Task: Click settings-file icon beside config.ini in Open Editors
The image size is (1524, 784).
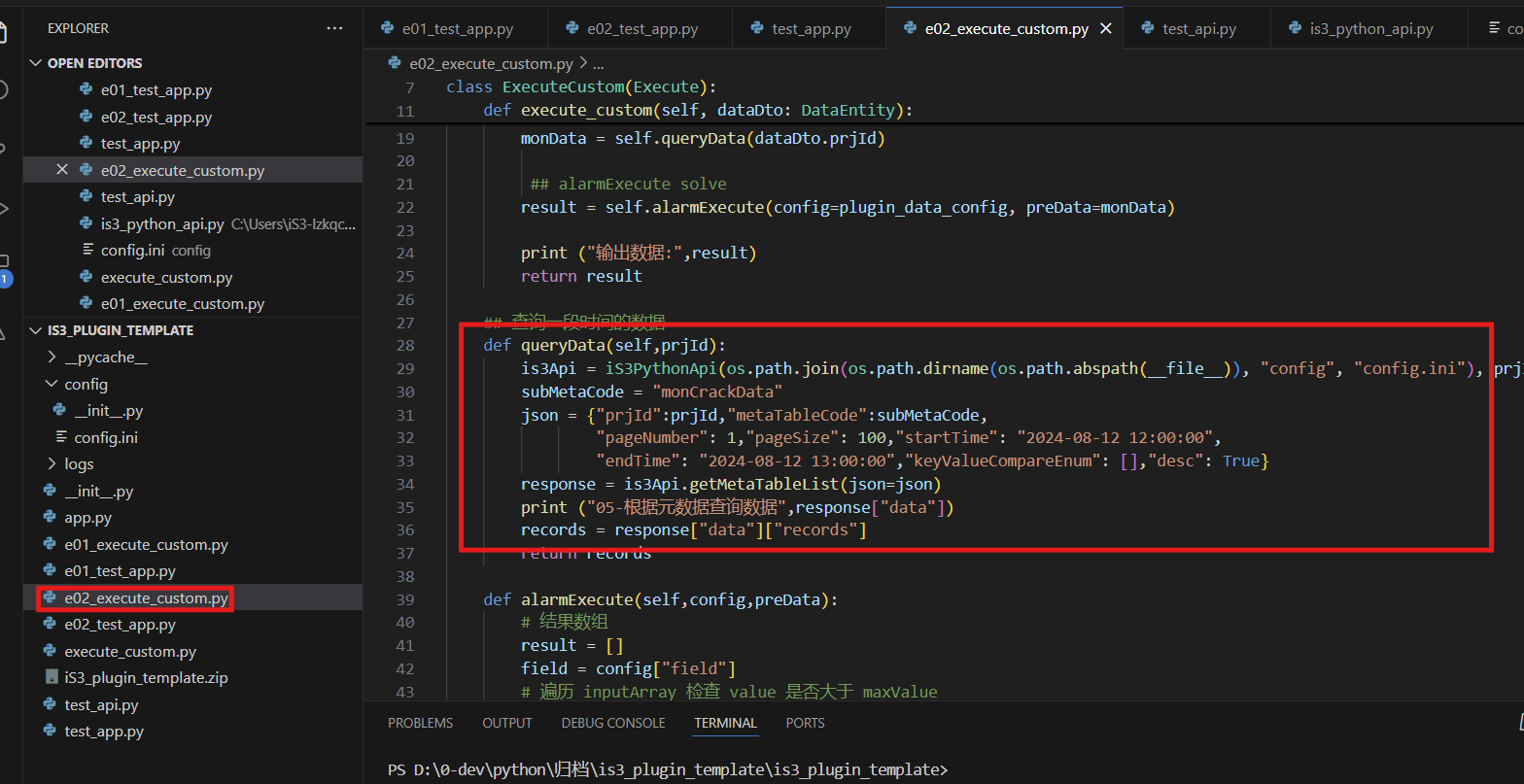Action: coord(89,250)
